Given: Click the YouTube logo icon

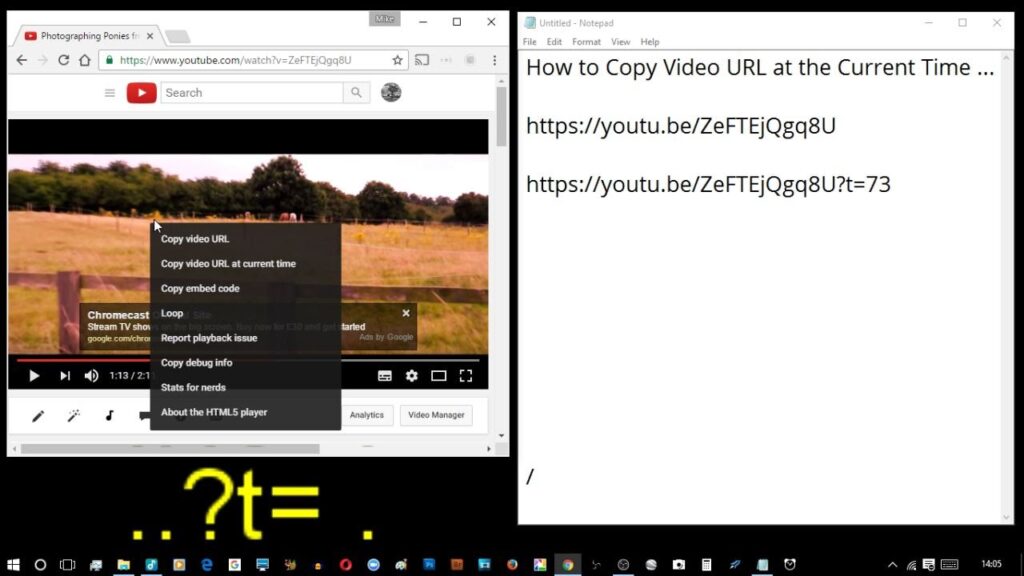Looking at the screenshot, I should tap(141, 93).
